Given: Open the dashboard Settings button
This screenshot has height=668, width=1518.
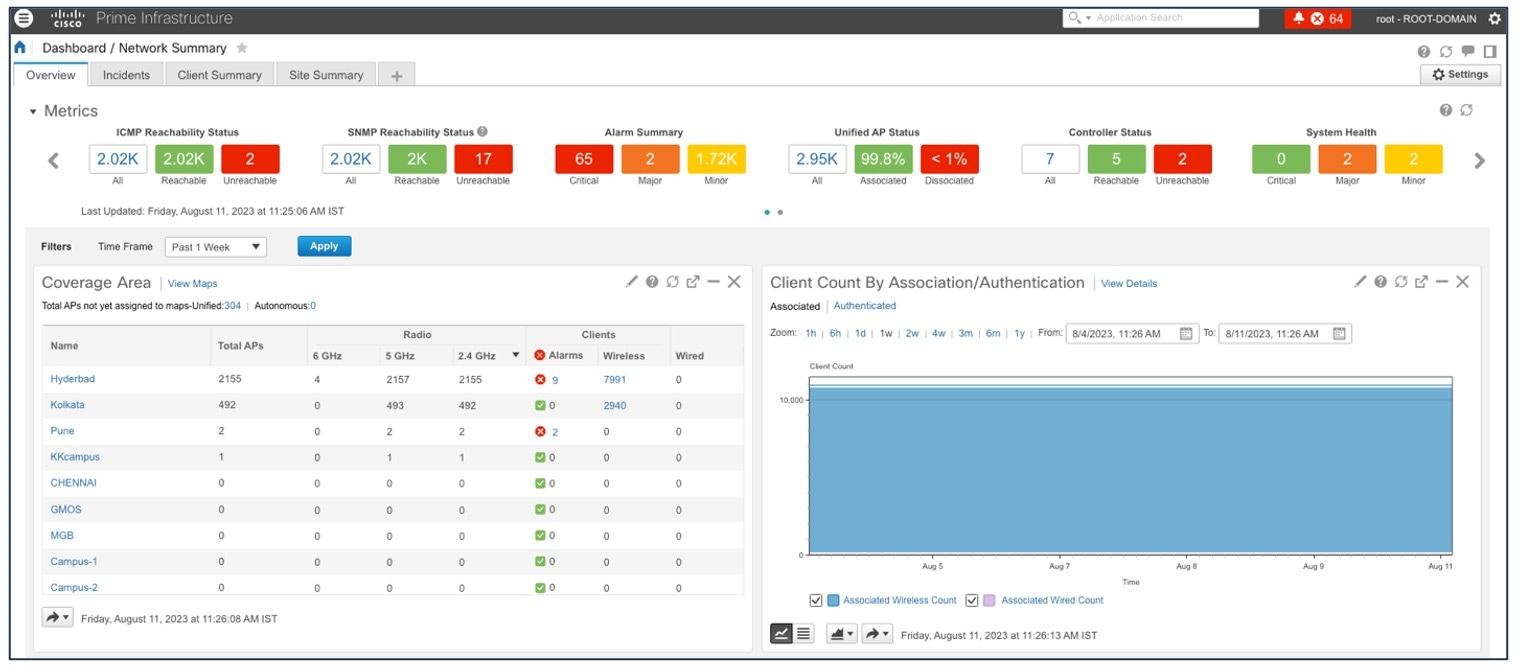Looking at the screenshot, I should pos(1460,75).
